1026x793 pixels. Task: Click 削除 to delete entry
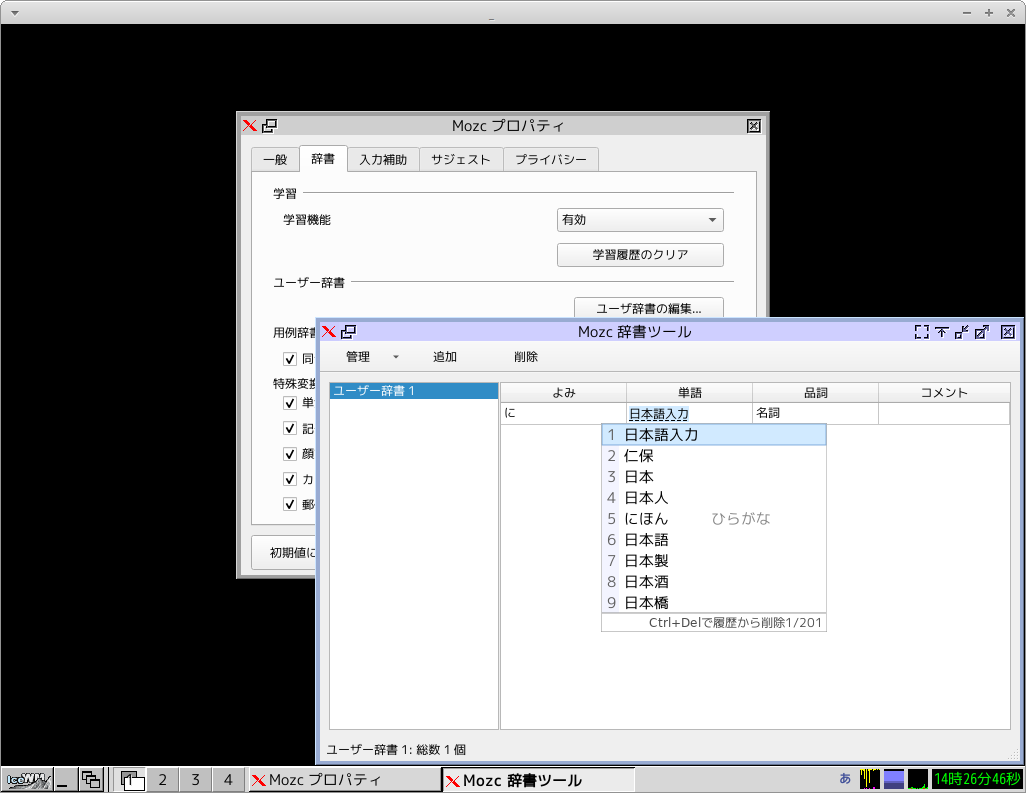point(525,357)
